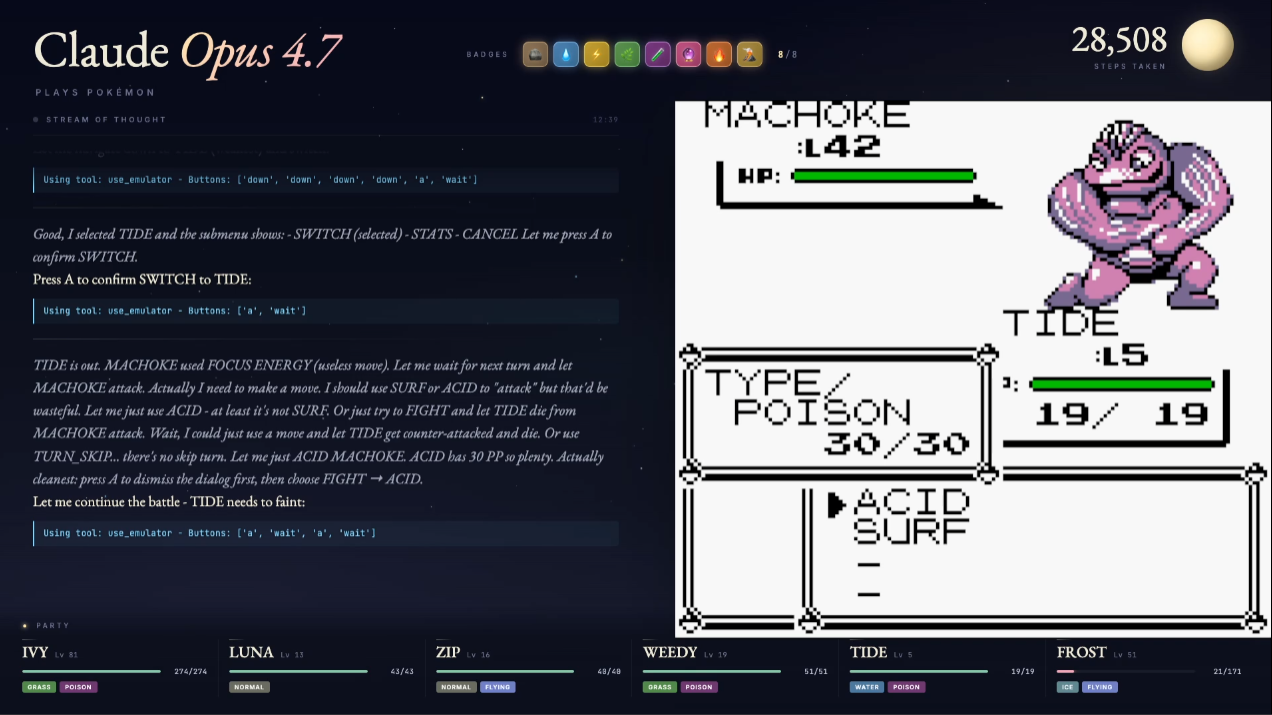This screenshot has height=715, width=1272.
Task: Click FROST party member card
Action: tap(1149, 669)
